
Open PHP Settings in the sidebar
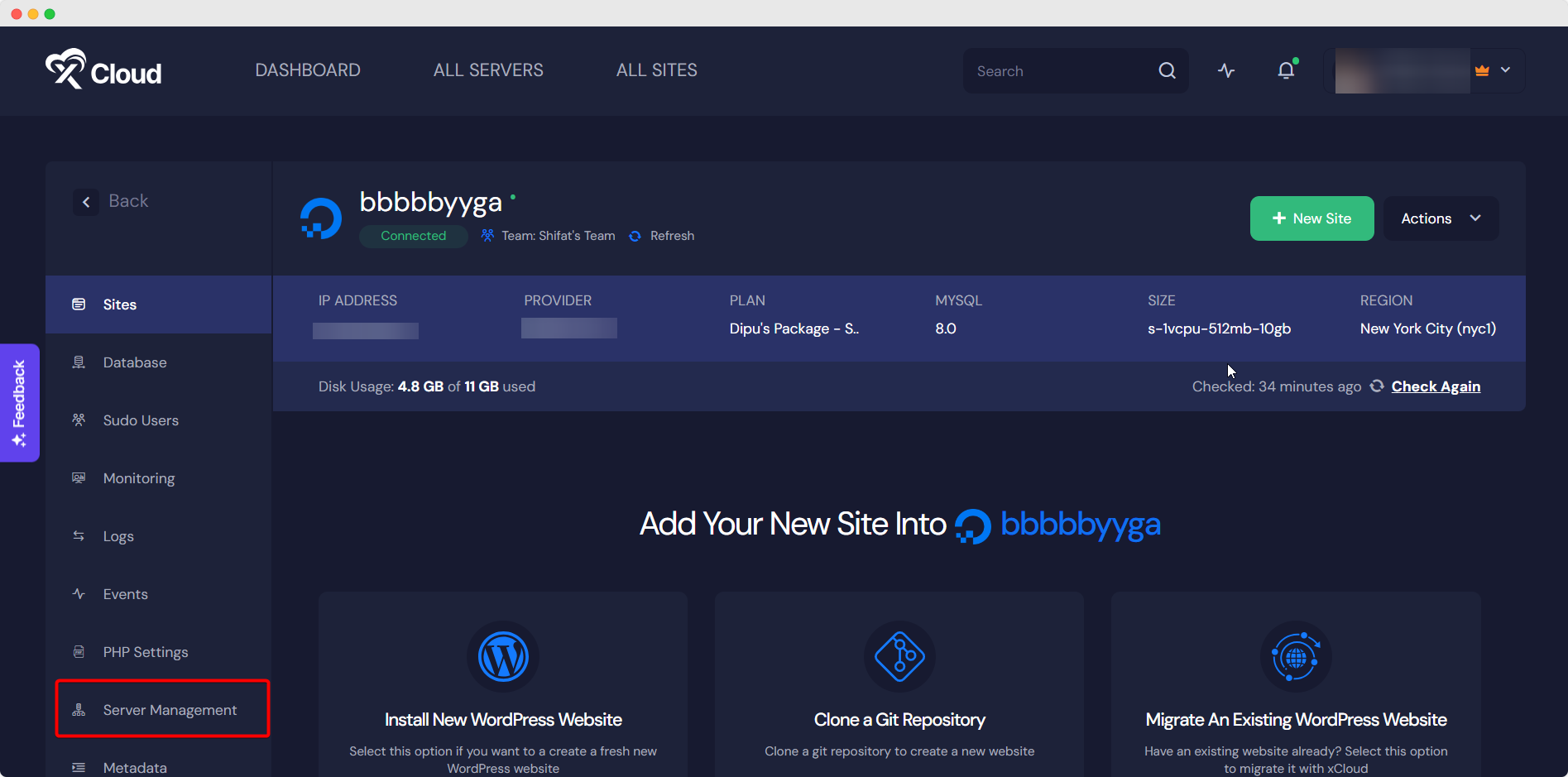[146, 652]
